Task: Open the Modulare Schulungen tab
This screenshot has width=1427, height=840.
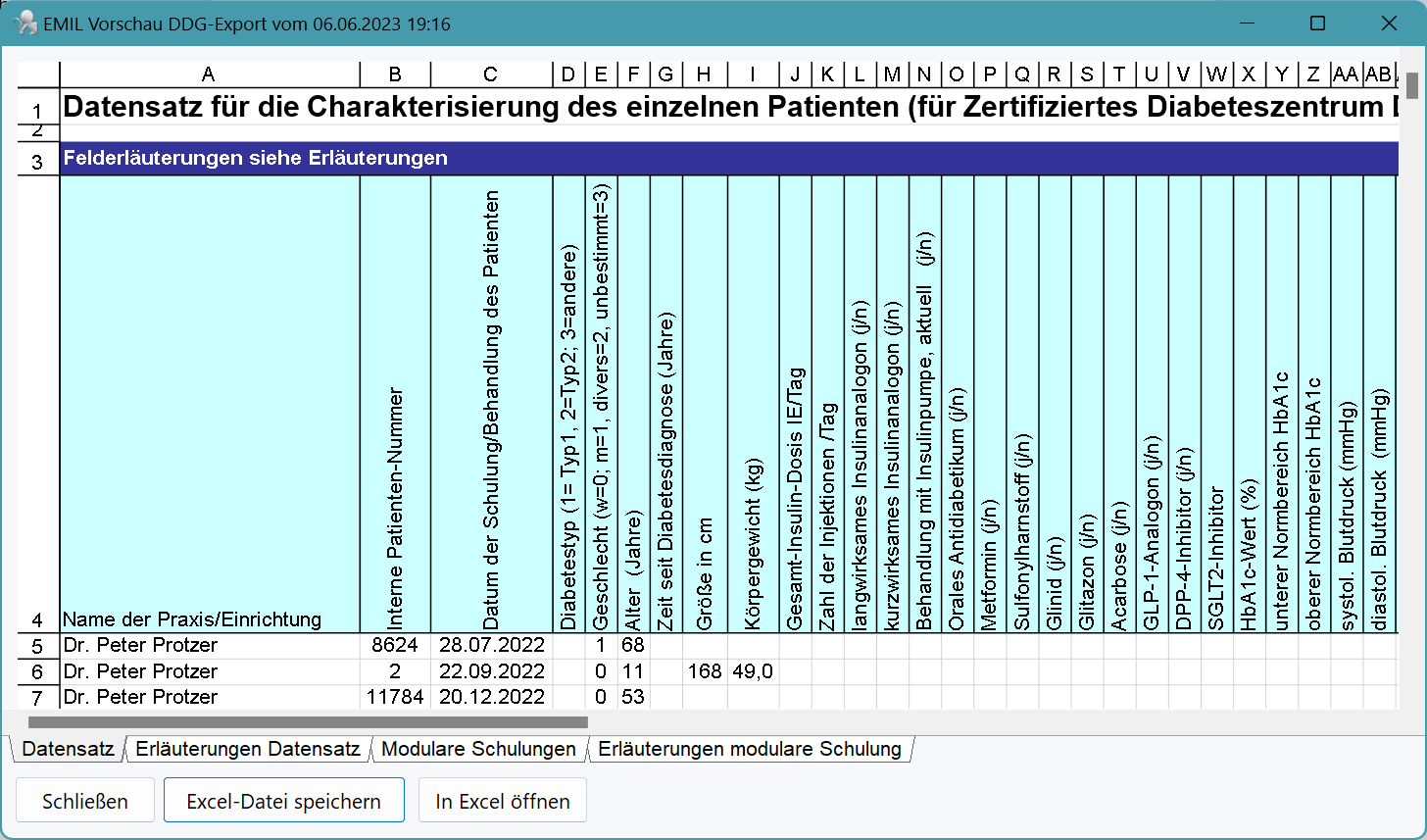Action: pos(478,749)
